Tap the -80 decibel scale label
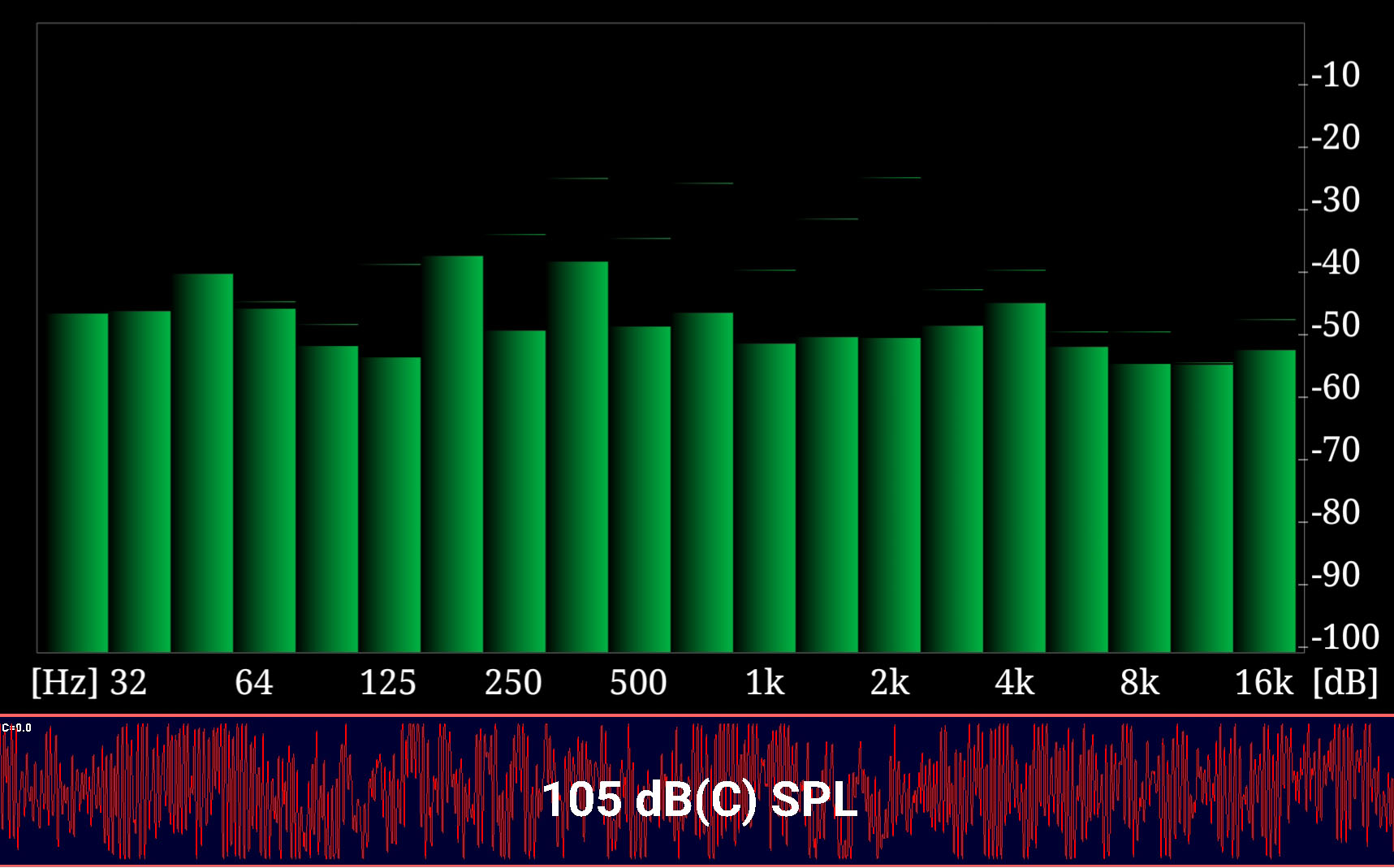 pos(1336,512)
